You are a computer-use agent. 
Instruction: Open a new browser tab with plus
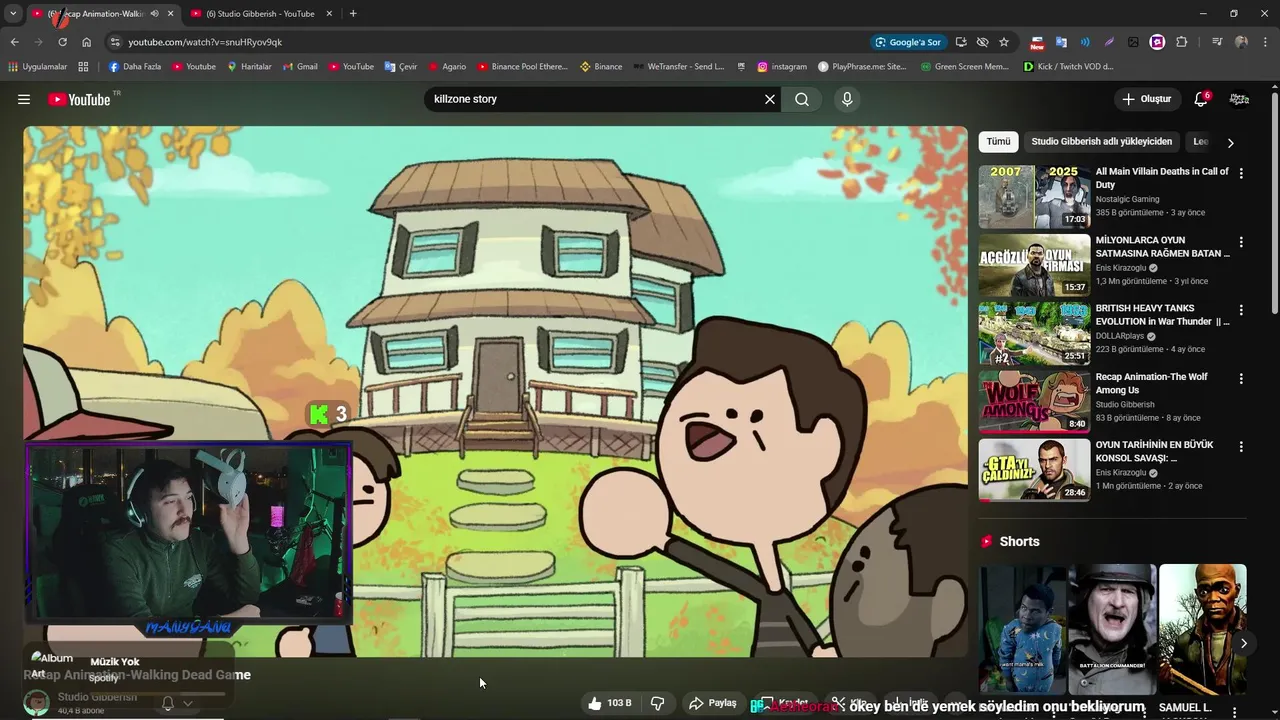click(x=353, y=13)
